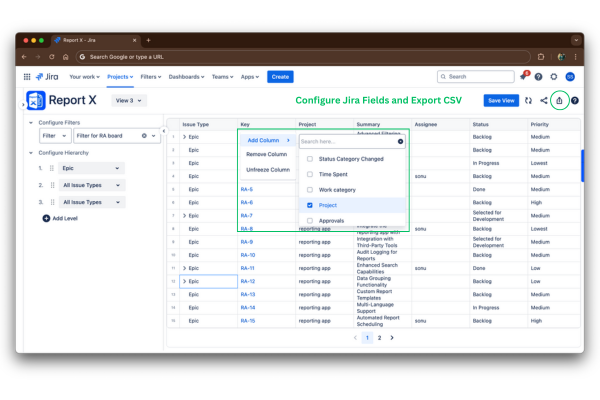Click the drag handle of hierarchy level 2
600x400 pixels.
(x=52, y=185)
